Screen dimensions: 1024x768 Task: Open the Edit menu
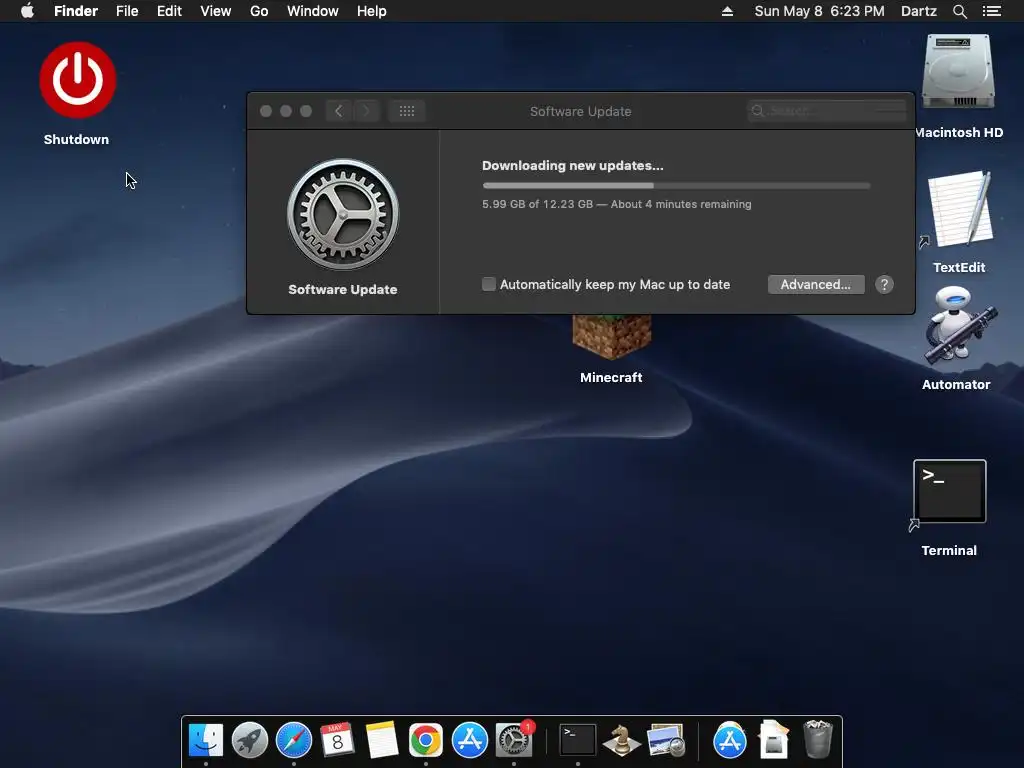169,11
